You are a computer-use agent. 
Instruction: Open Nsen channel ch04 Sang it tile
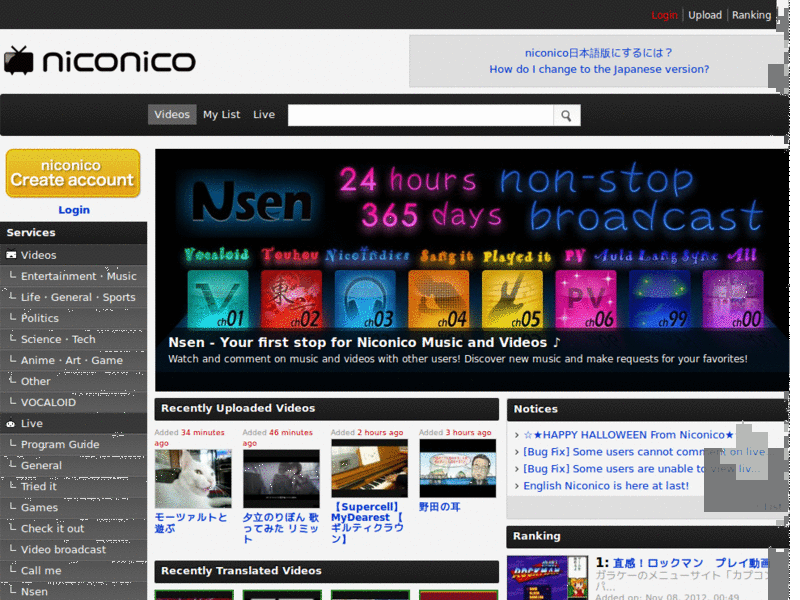438,299
